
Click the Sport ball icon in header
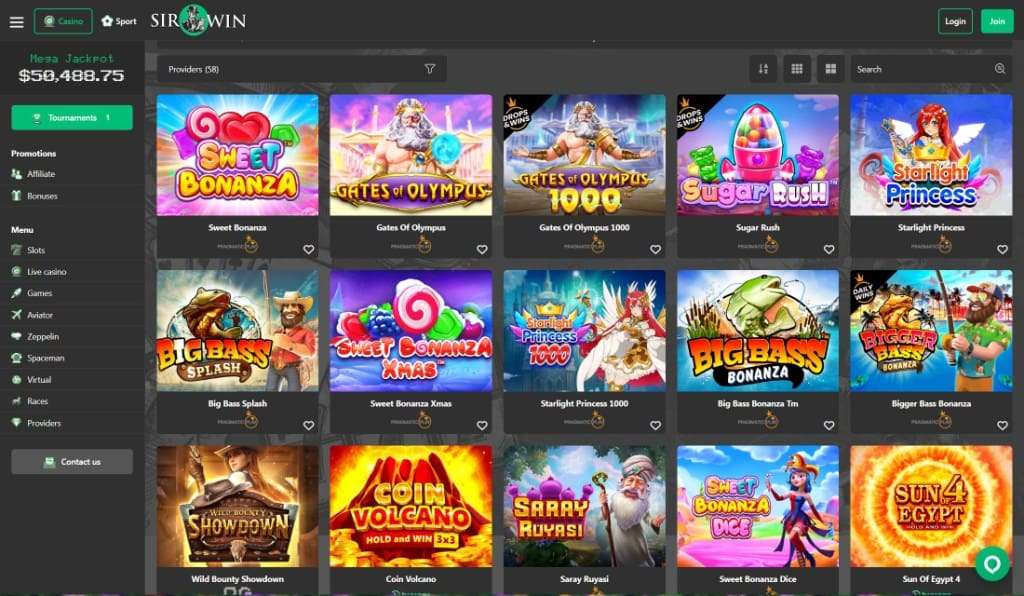tap(107, 21)
